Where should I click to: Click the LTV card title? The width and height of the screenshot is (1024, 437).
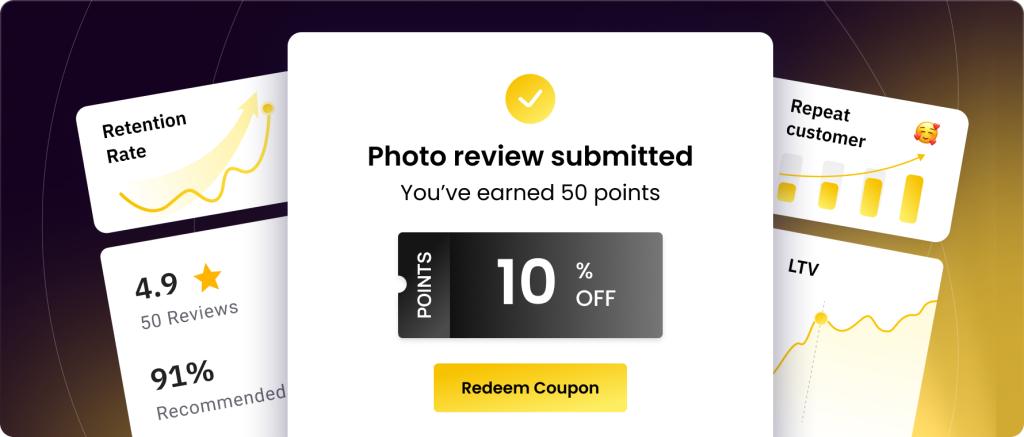pos(803,268)
